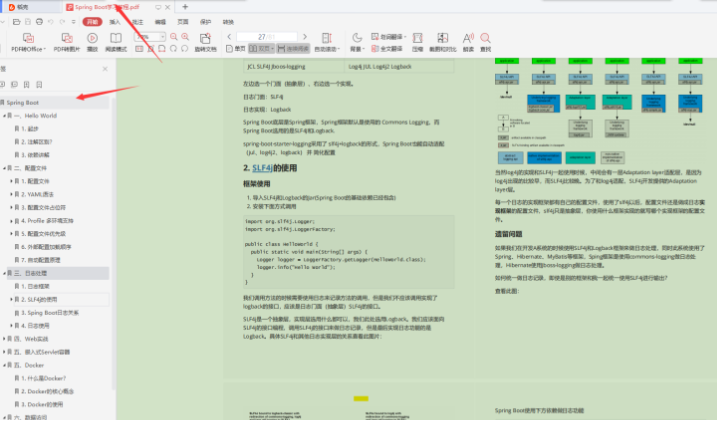This screenshot has height=421, width=720.
Task: Go to next page arrow
Action: click(305, 37)
